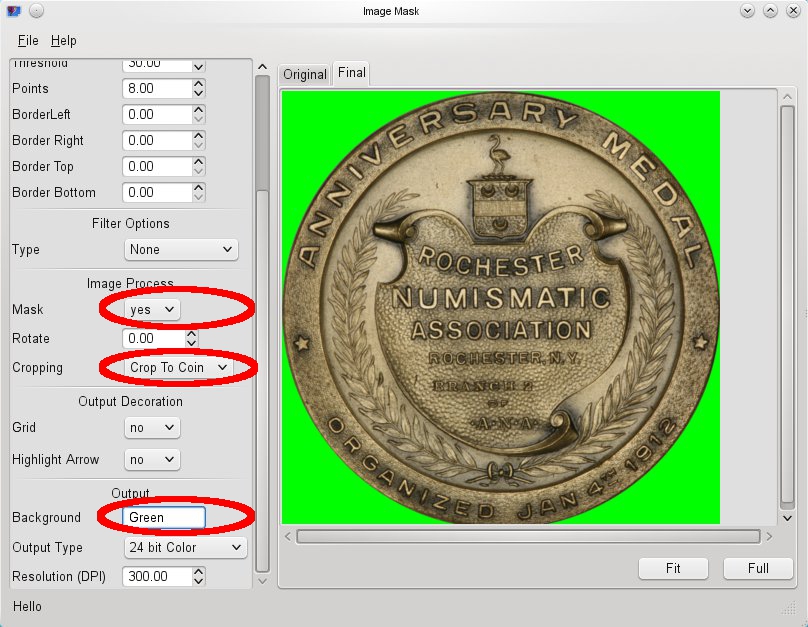Click the Fit button
The height and width of the screenshot is (627, 808).
pyautogui.click(x=673, y=568)
